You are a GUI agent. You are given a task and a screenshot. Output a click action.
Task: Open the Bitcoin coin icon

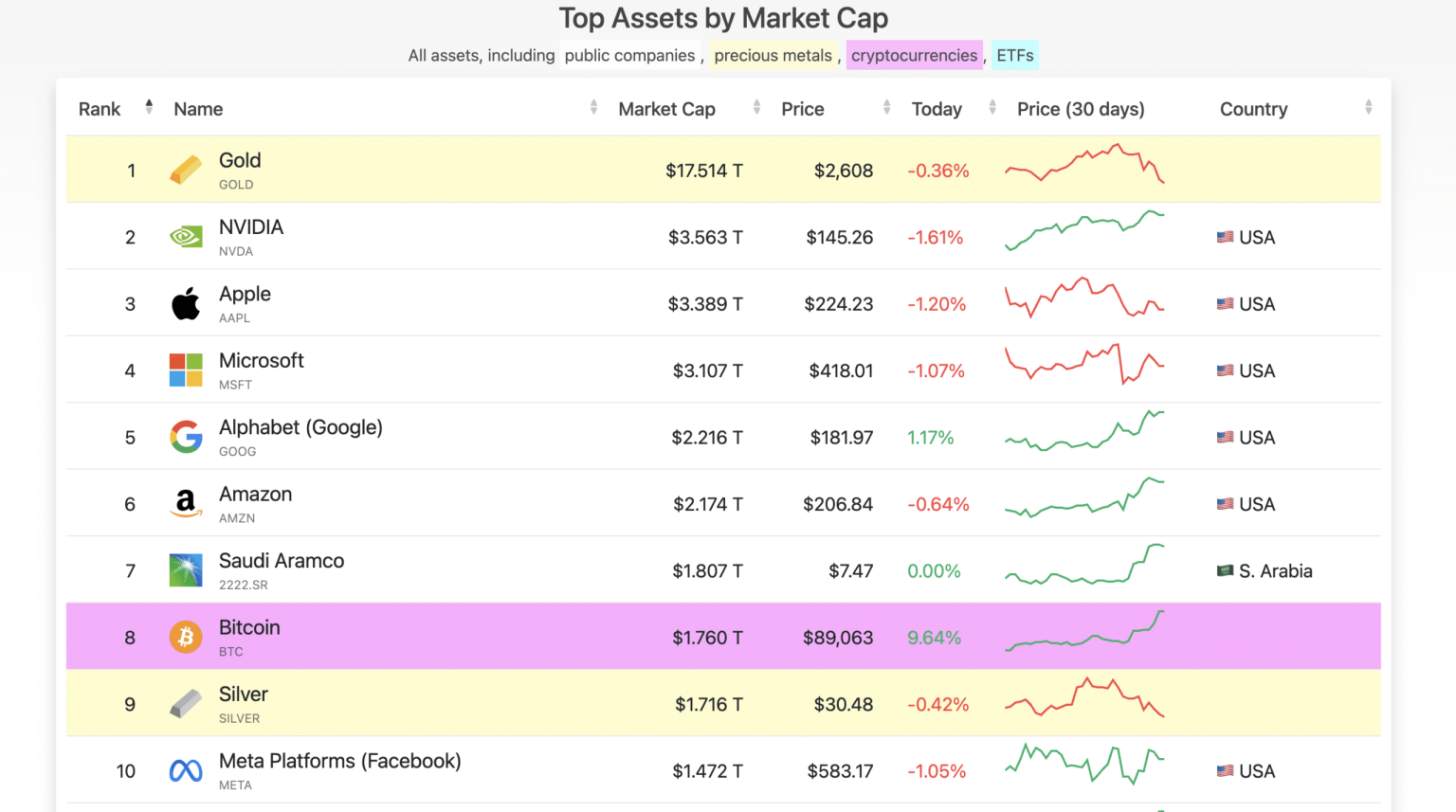click(x=186, y=637)
